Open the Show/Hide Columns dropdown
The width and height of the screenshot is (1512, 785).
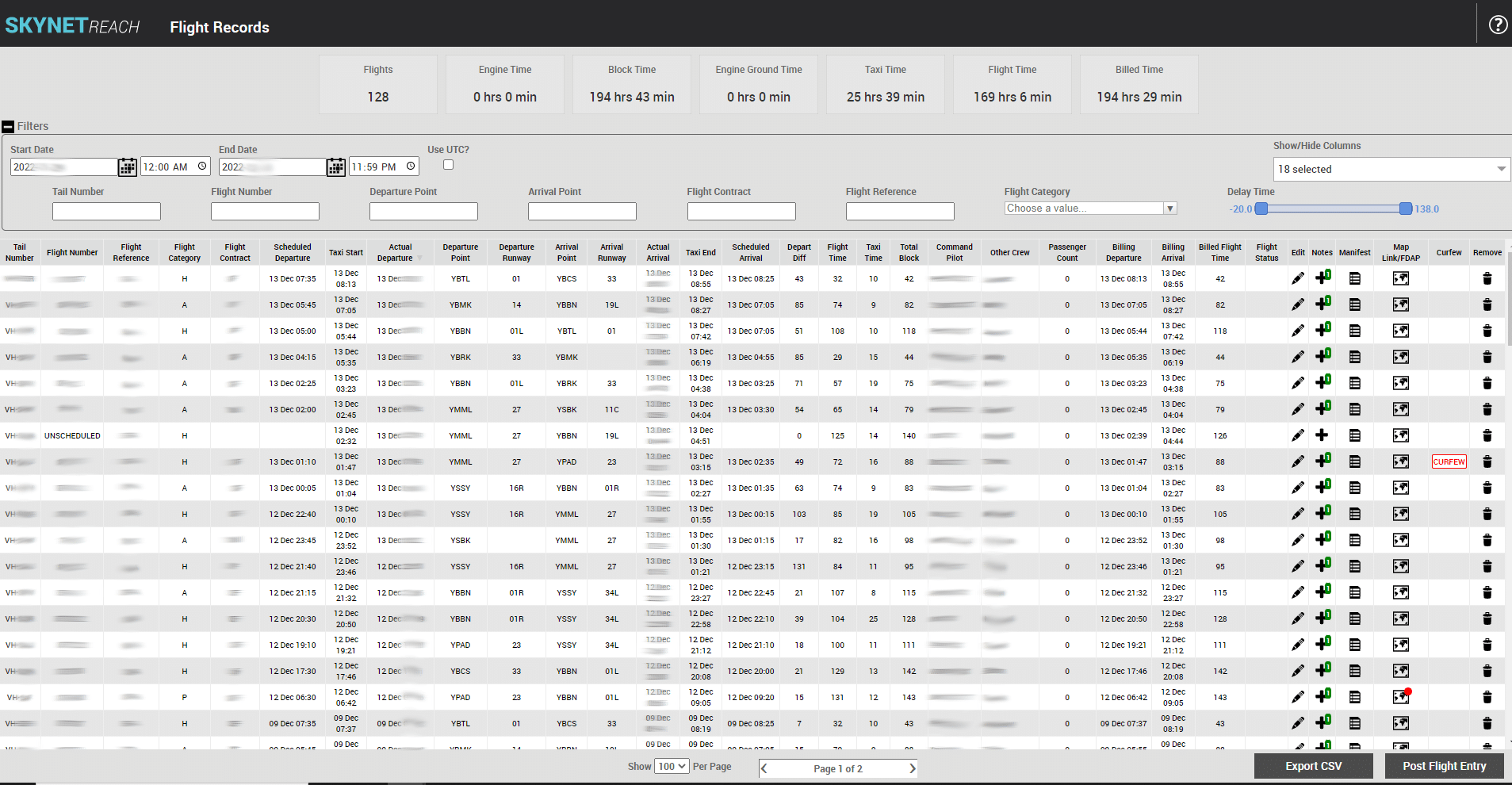click(1390, 168)
